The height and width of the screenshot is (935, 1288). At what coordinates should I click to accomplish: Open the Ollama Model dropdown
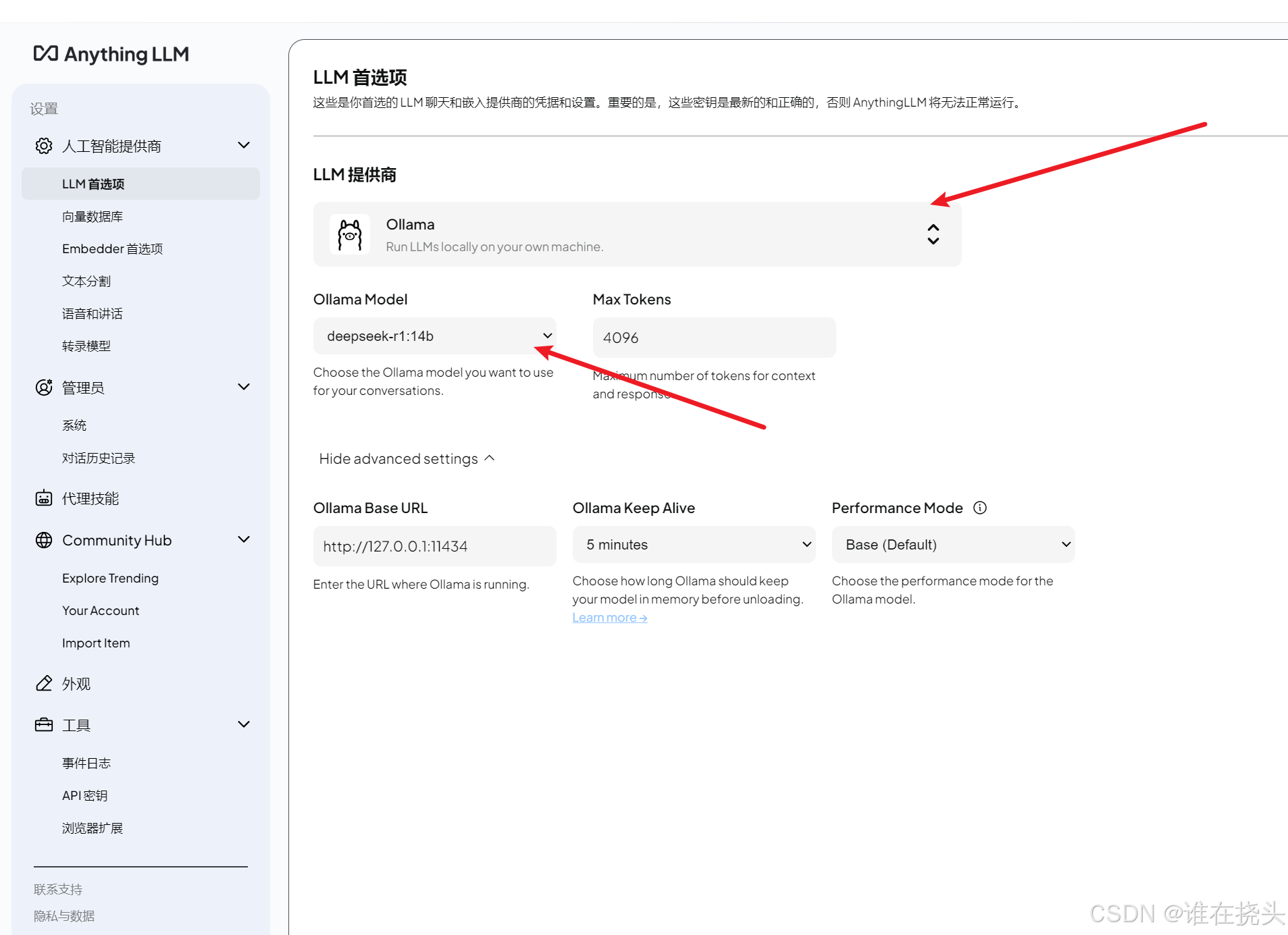tap(435, 336)
